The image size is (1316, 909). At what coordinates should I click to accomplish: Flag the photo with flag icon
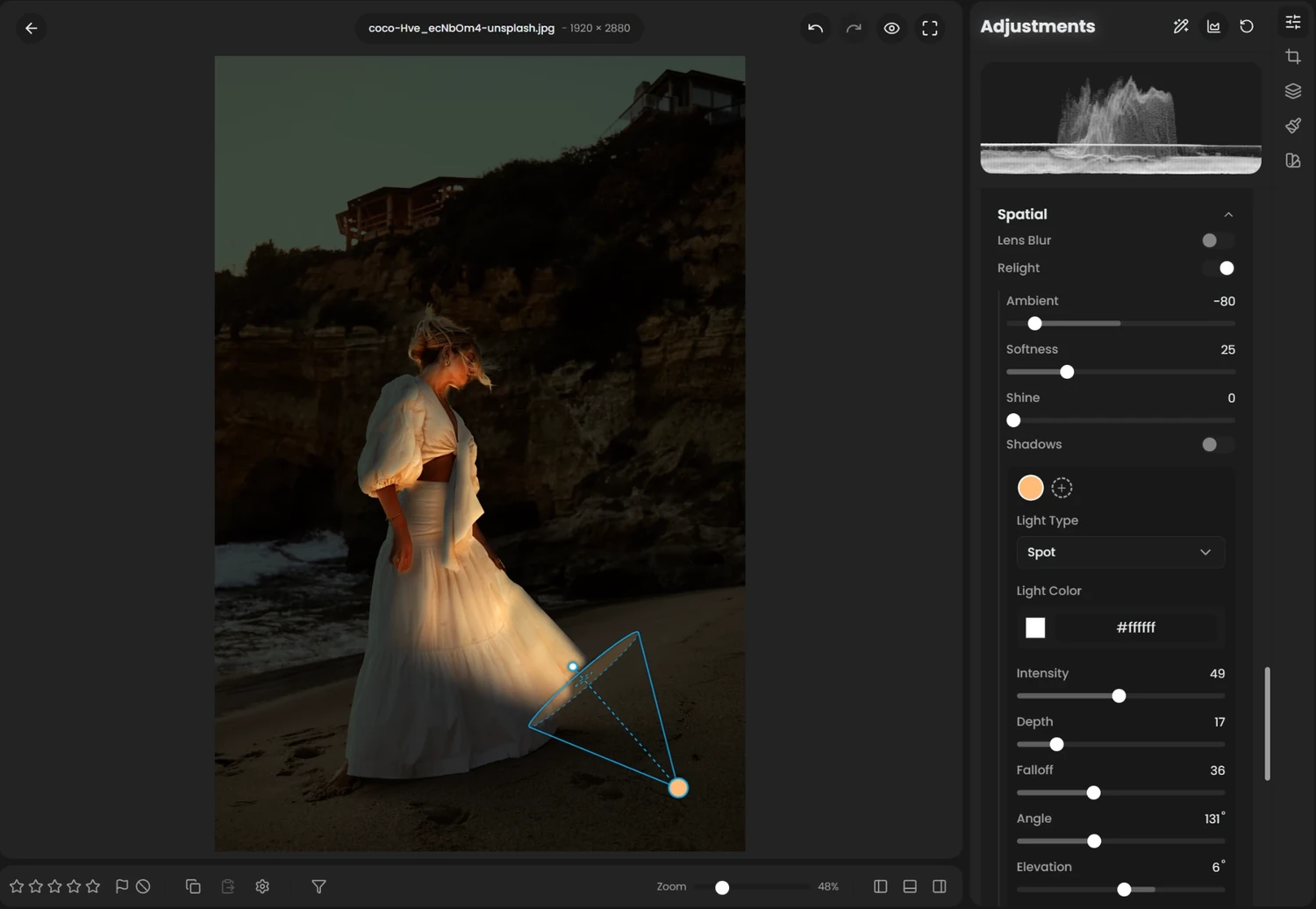(x=122, y=886)
